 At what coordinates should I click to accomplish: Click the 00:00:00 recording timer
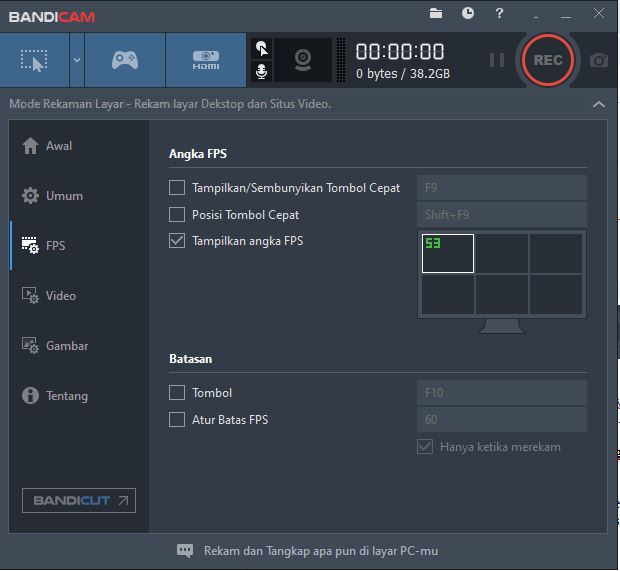click(400, 52)
